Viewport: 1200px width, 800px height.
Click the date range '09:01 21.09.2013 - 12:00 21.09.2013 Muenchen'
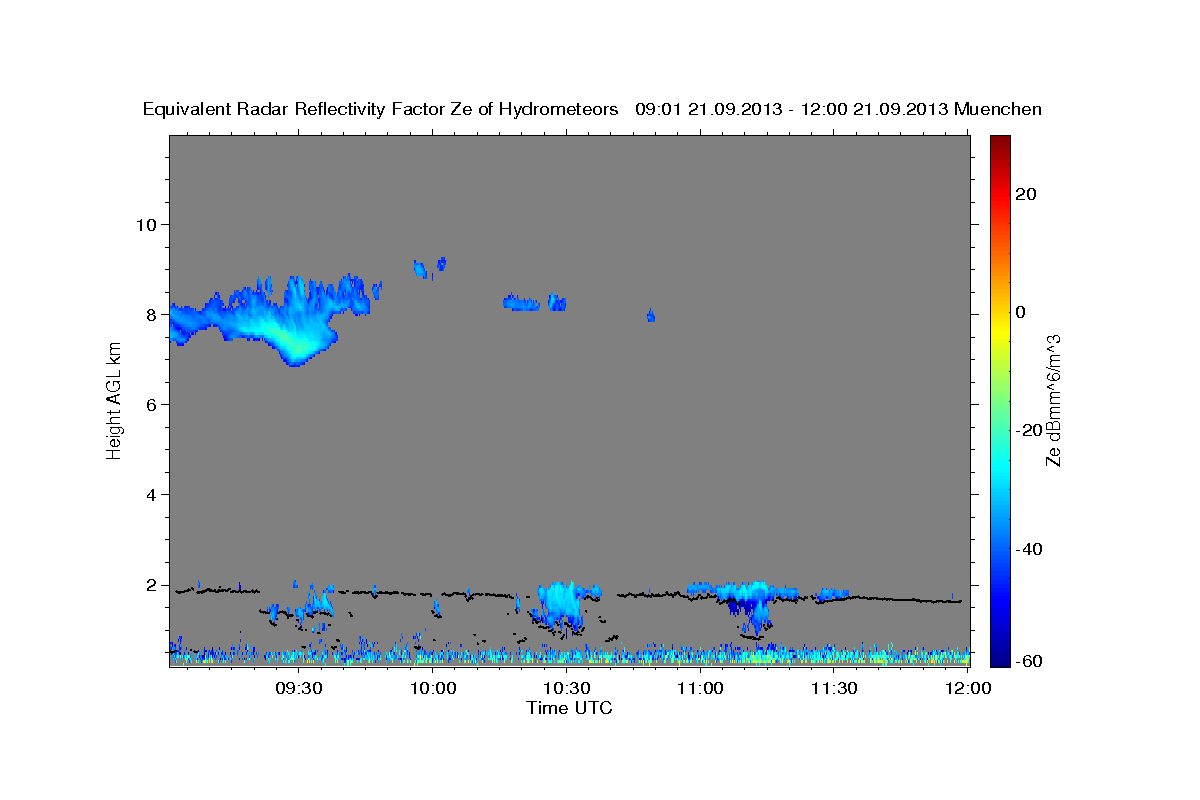point(839,109)
